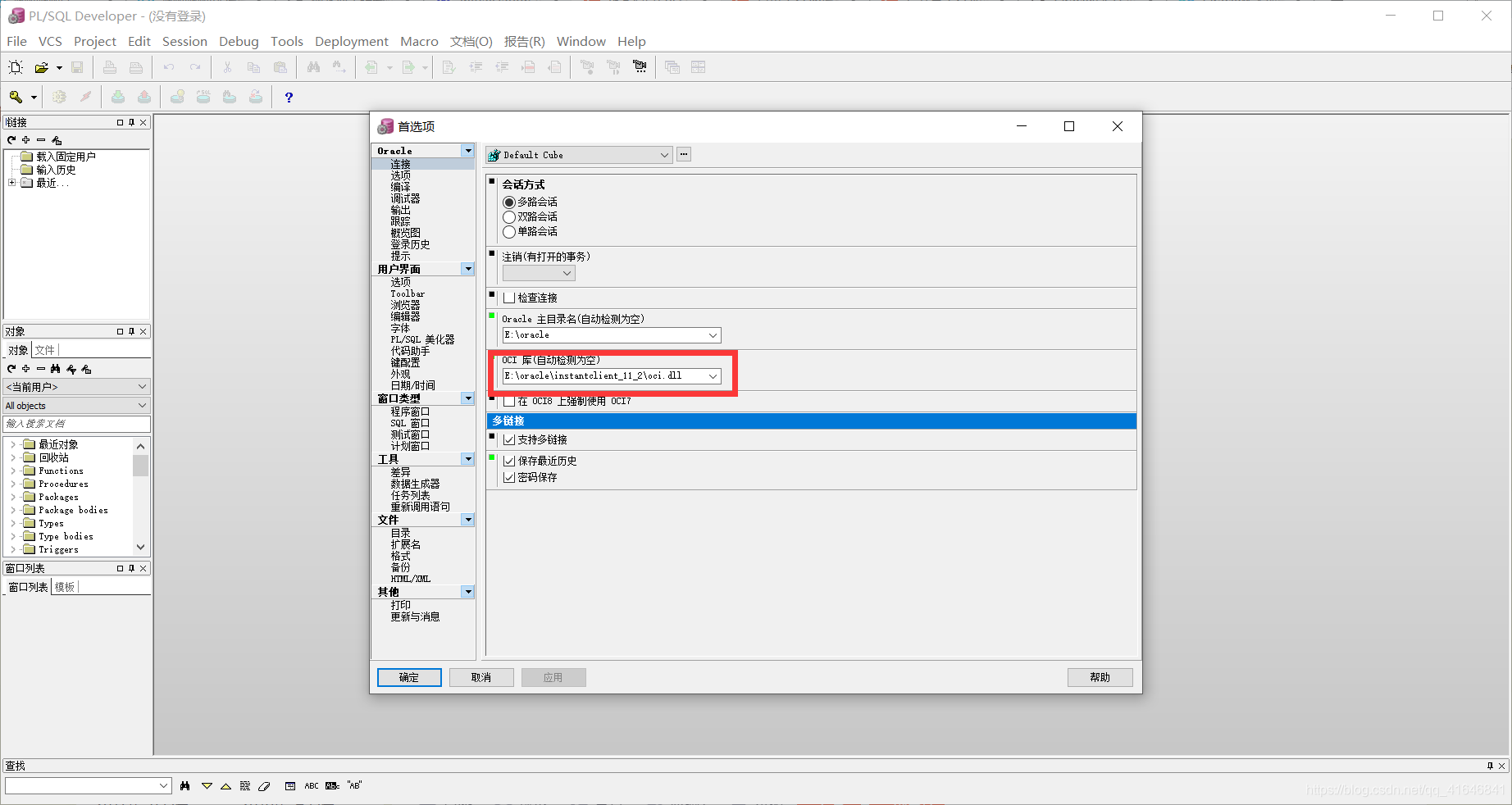
Task: Click the Log on key icon
Action: 16,97
